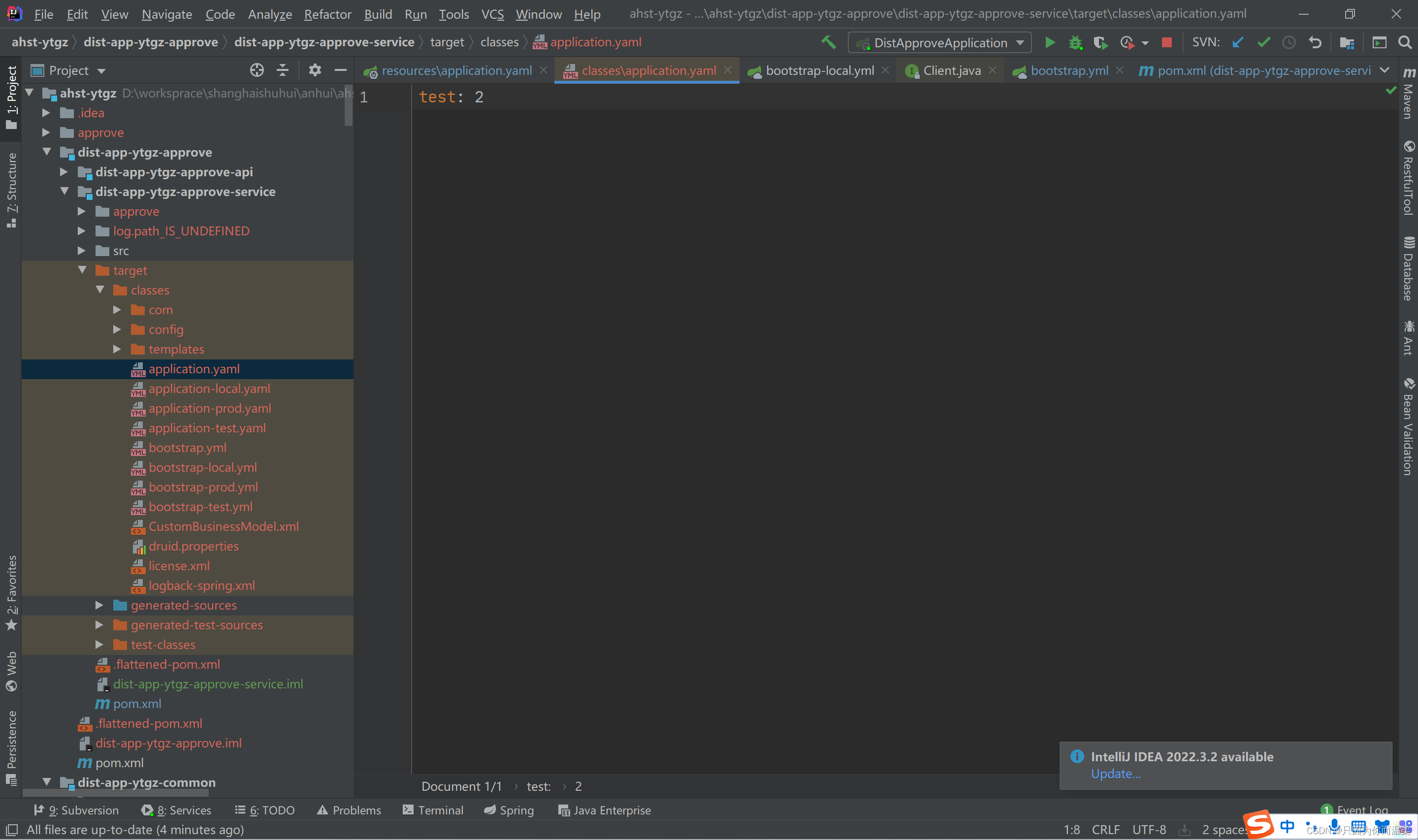
Task: Select application-prod.yaml in project tree
Action: click(209, 408)
